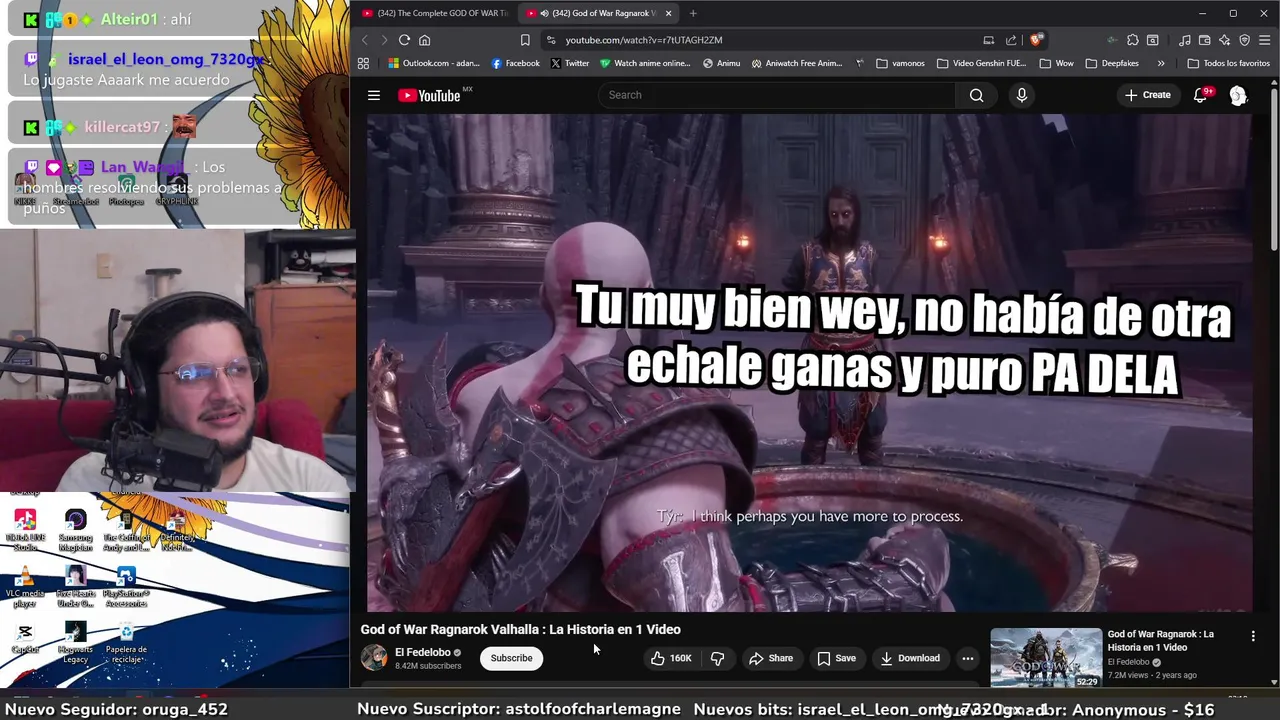Click the share page icon in address bar
Viewport: 1280px width, 720px height.
[1011, 40]
